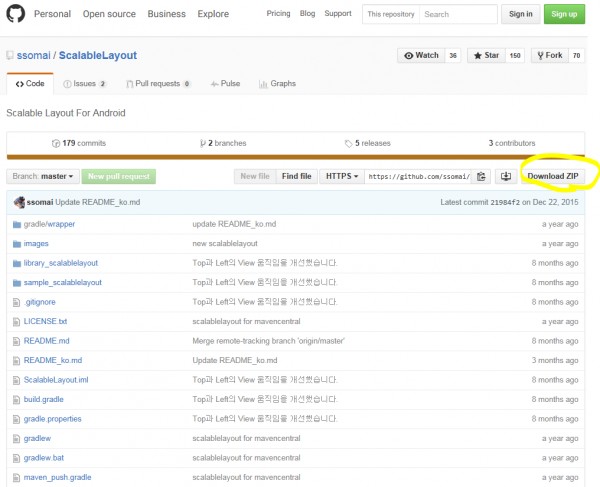The width and height of the screenshot is (600, 487).
Task: Switch to the Code tab
Action: coord(30,83)
